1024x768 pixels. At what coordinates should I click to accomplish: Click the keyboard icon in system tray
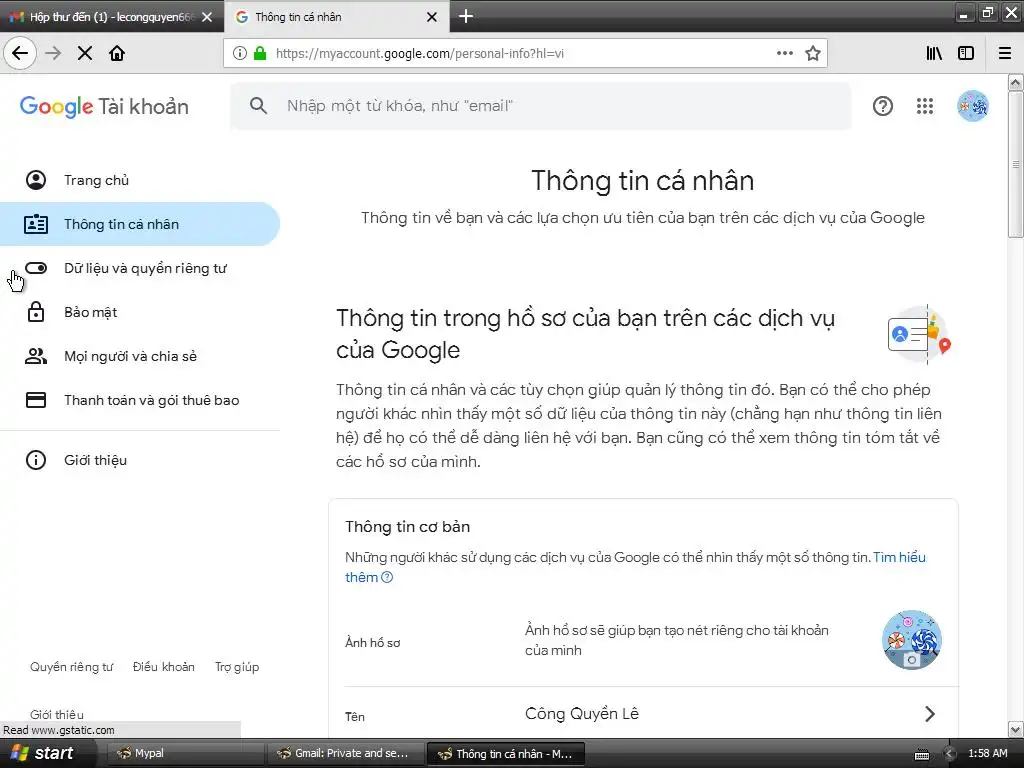922,755
